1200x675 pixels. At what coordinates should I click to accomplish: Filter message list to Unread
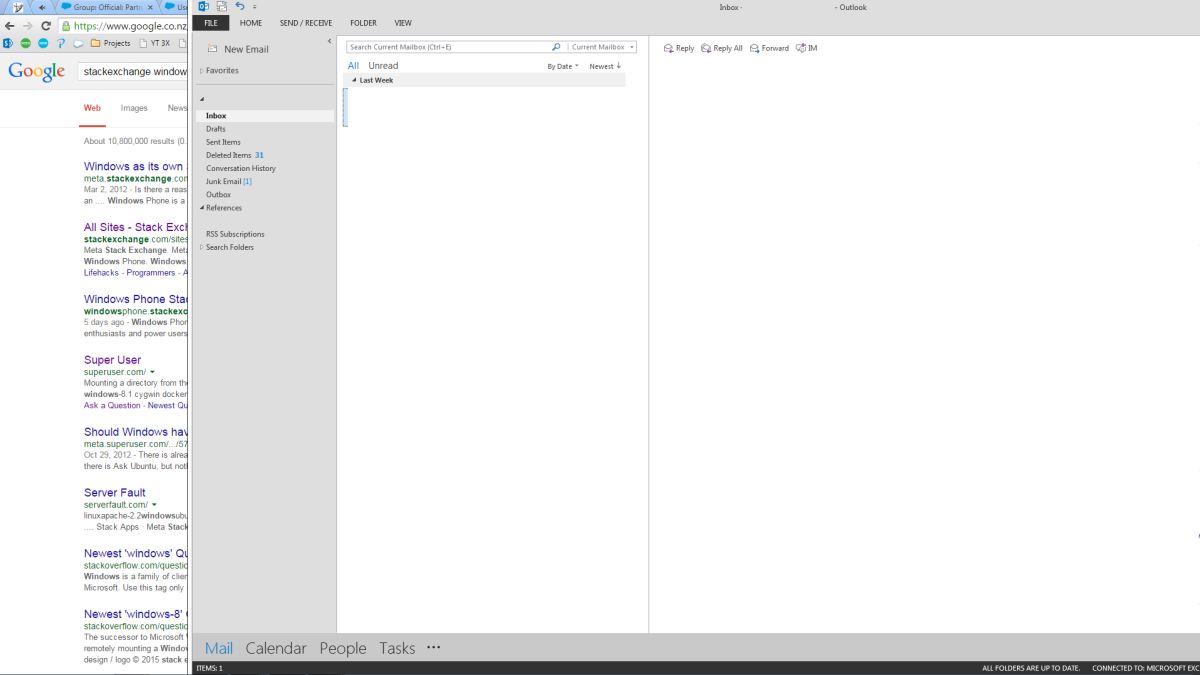point(383,66)
